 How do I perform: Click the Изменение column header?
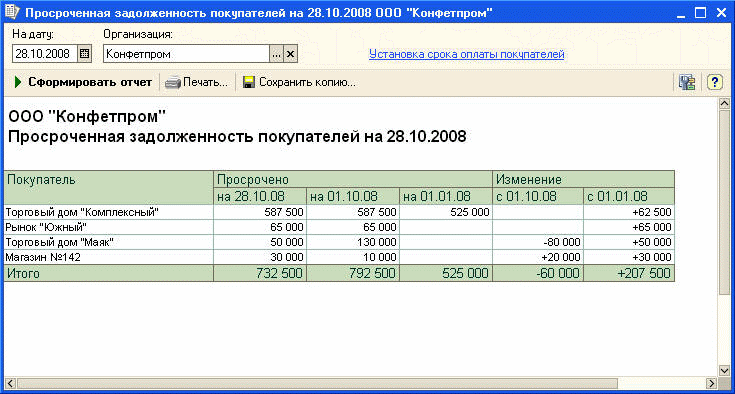(584, 179)
